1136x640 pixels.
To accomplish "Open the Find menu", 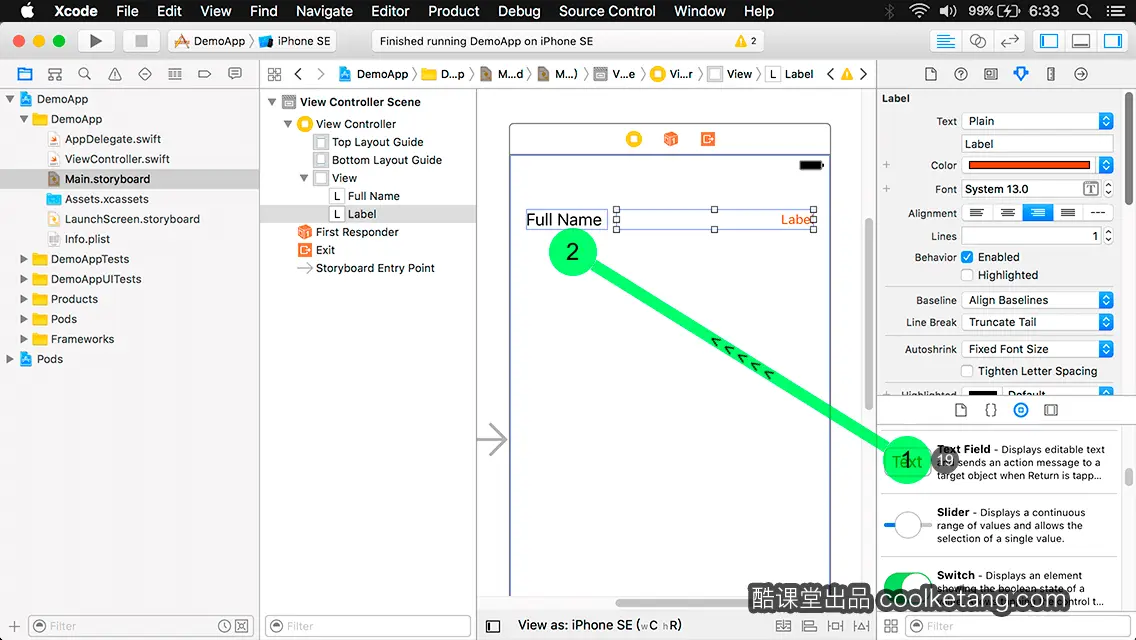I will tap(264, 11).
